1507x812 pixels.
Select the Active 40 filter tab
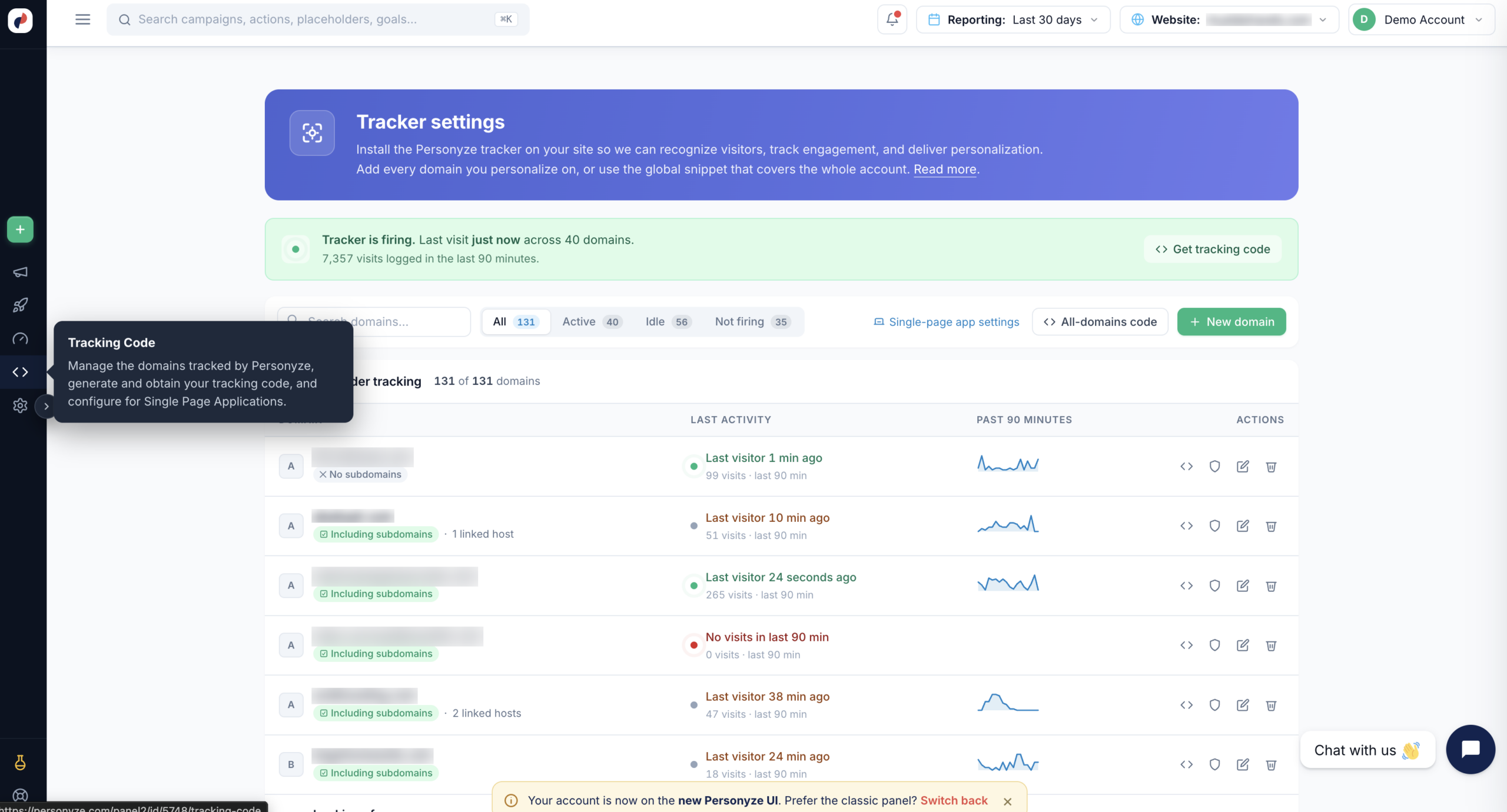[592, 322]
